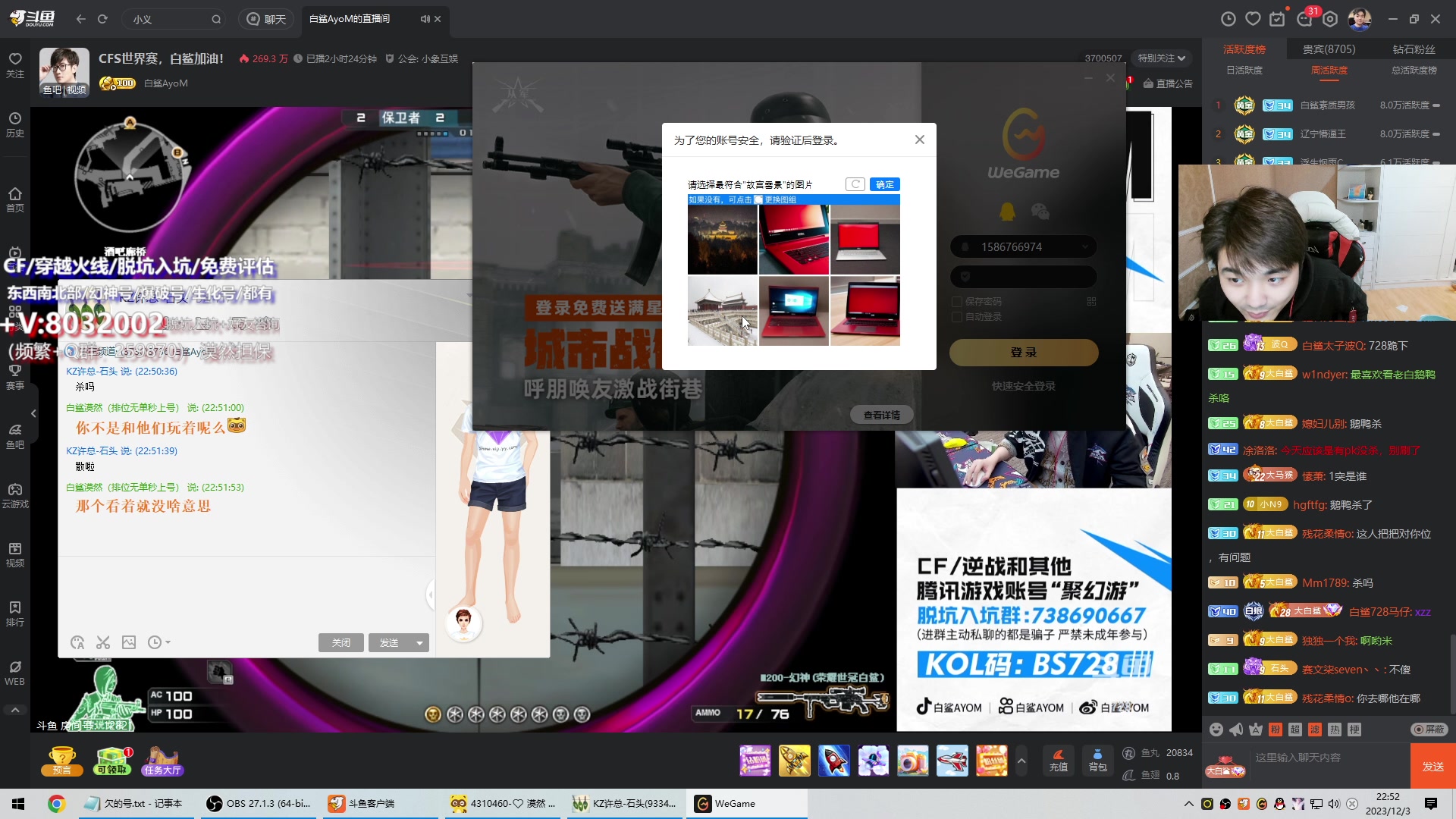Select the rocket gift icon
Screen dimensions: 1456x819
833,761
